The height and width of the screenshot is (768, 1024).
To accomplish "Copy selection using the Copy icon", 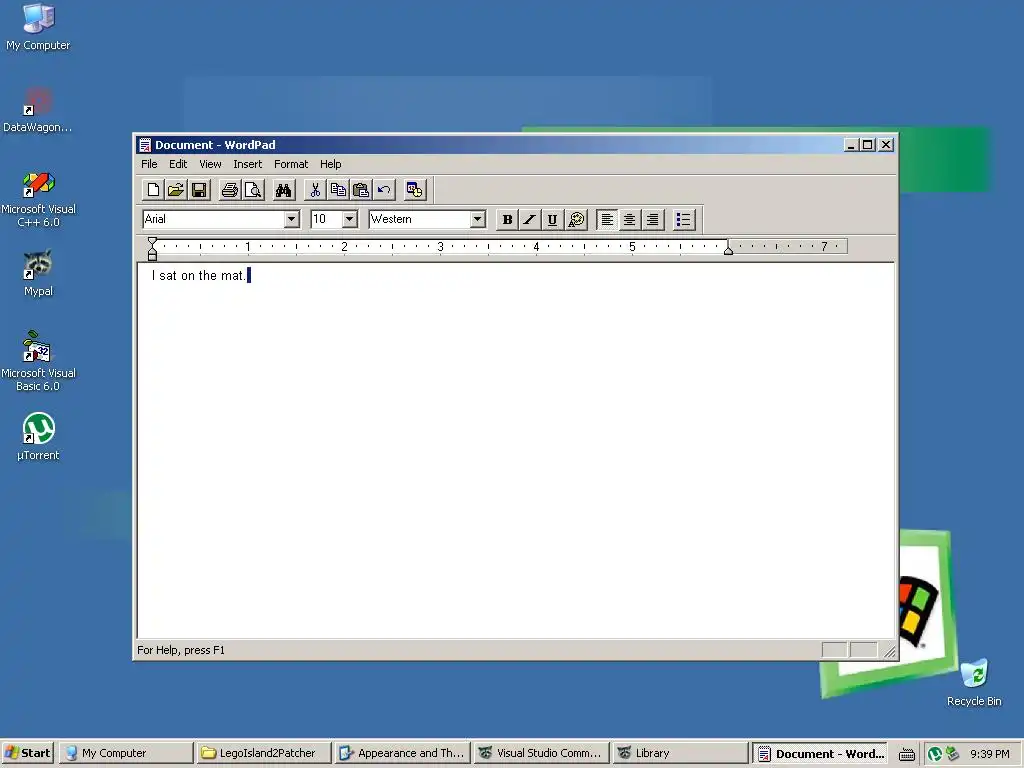I will [x=338, y=190].
